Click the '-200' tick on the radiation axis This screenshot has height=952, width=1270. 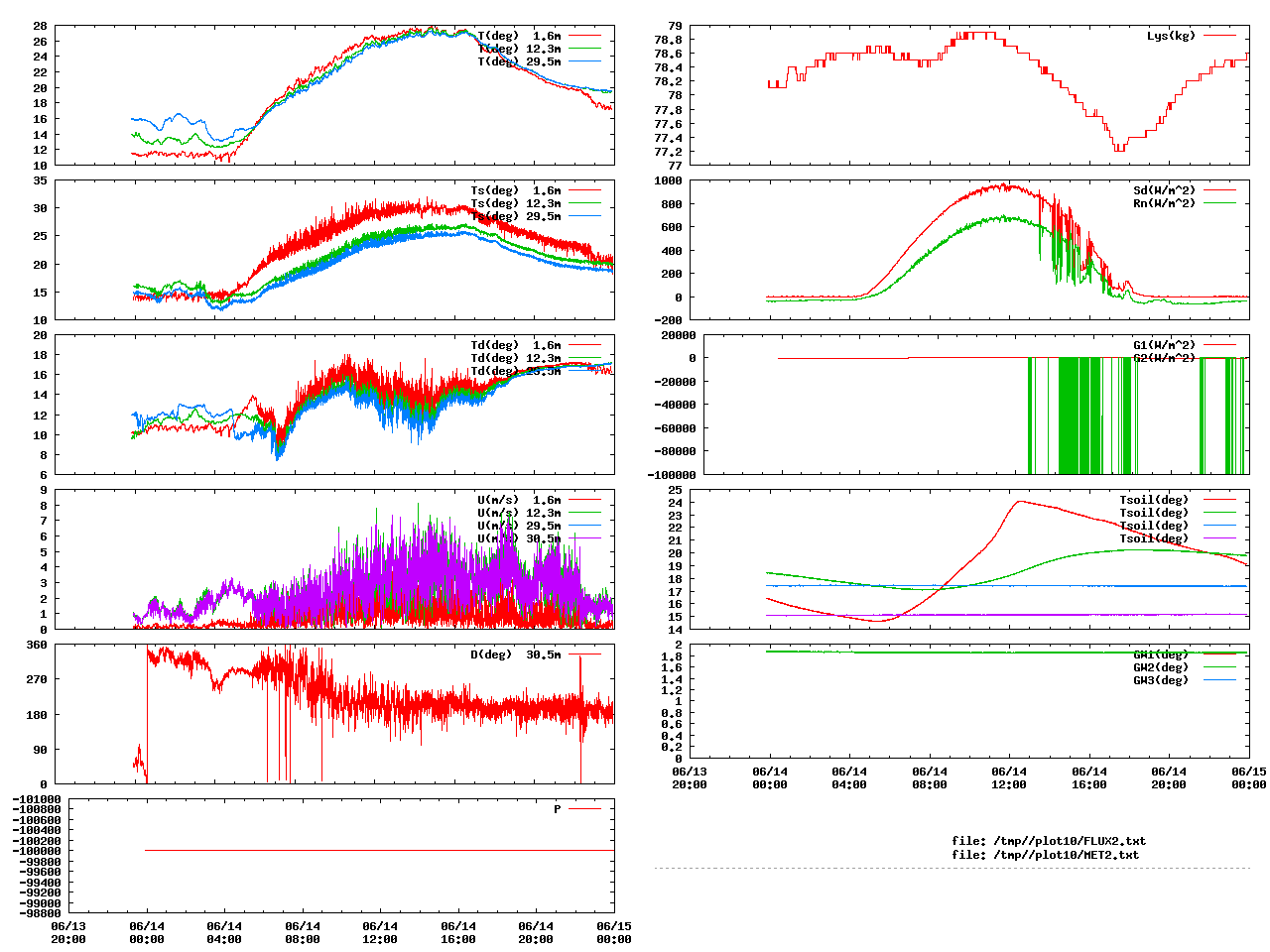668,320
